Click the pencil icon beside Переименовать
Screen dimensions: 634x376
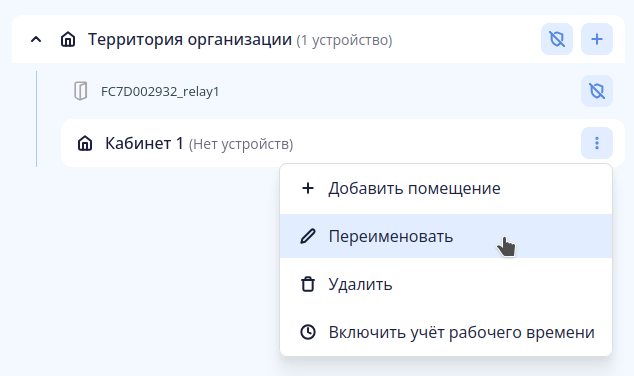click(308, 236)
